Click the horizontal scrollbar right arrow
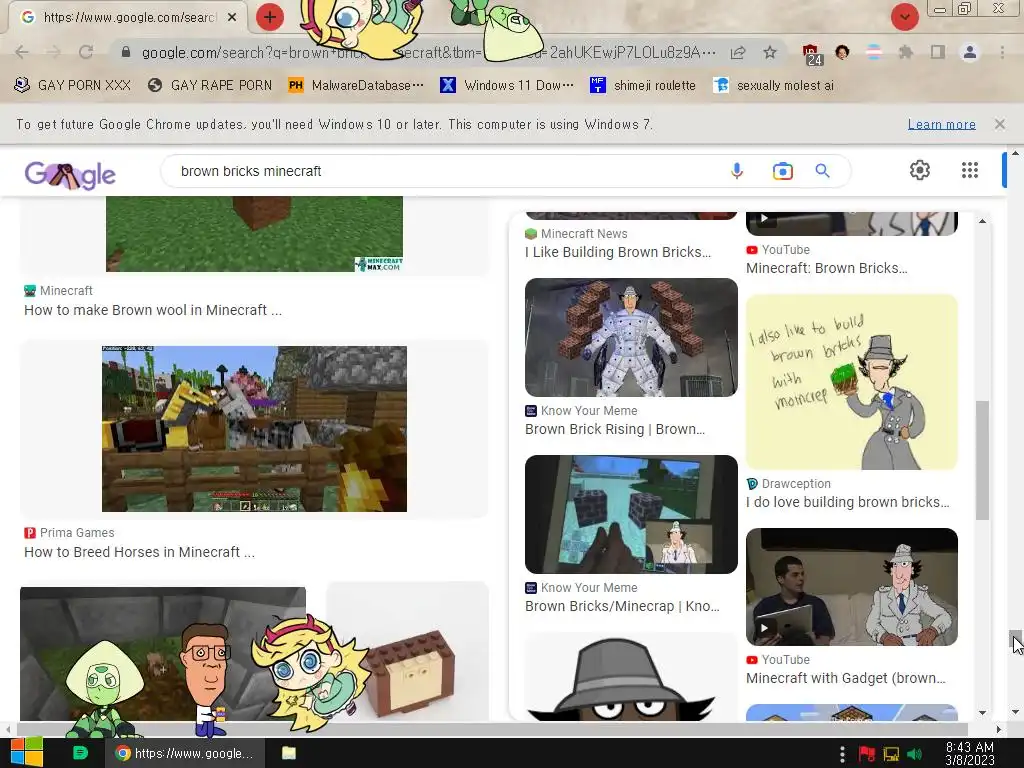This screenshot has height=768, width=1024. 999,729
